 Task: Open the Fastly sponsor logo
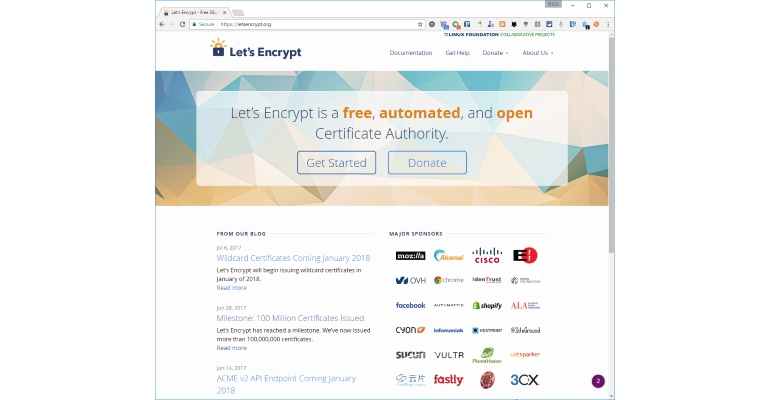(448, 380)
